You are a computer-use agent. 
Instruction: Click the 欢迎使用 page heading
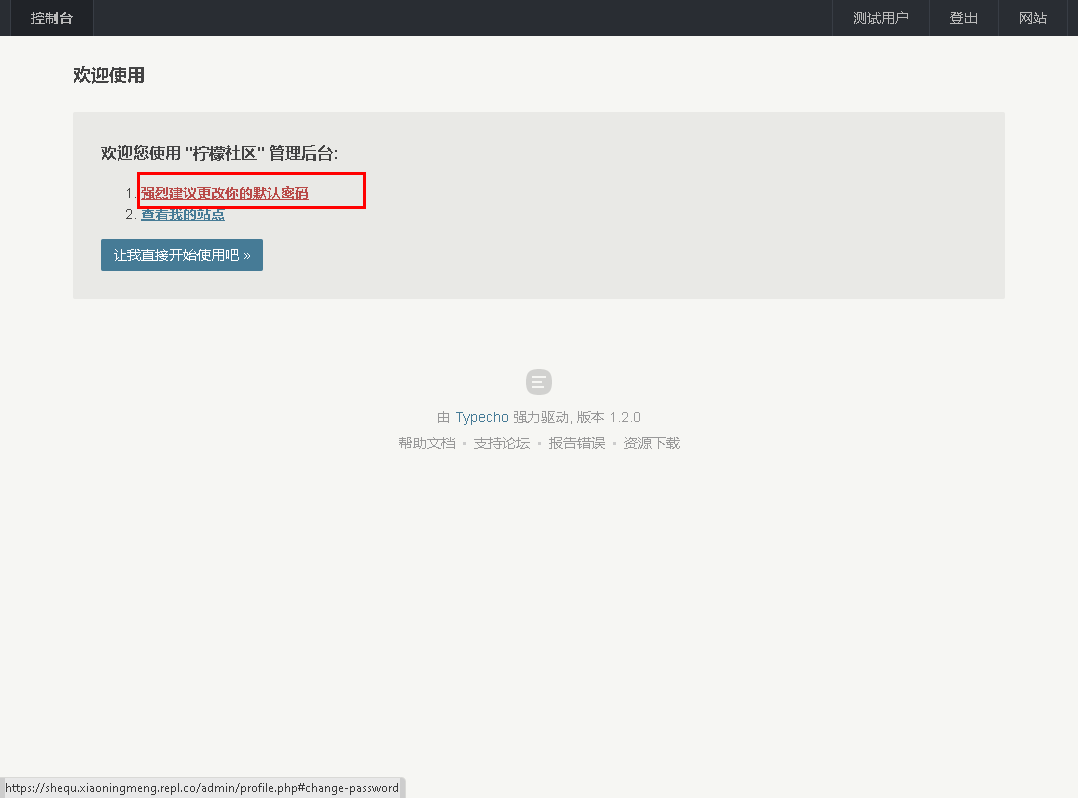coord(109,75)
